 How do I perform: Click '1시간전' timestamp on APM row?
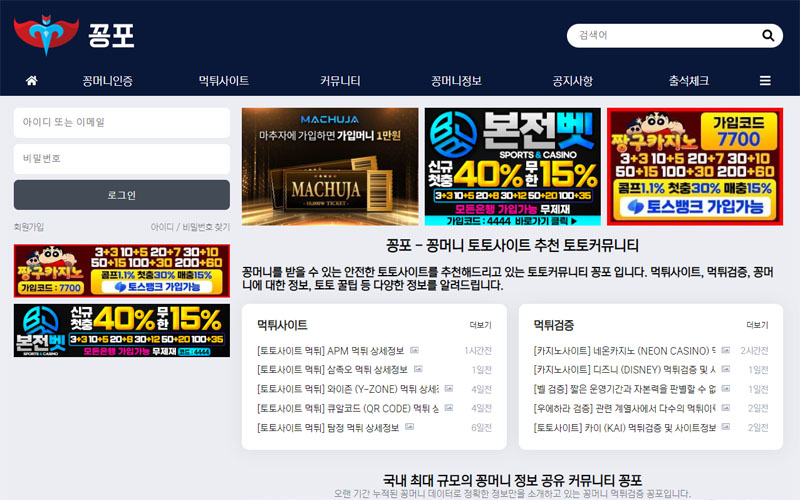pyautogui.click(x=478, y=351)
